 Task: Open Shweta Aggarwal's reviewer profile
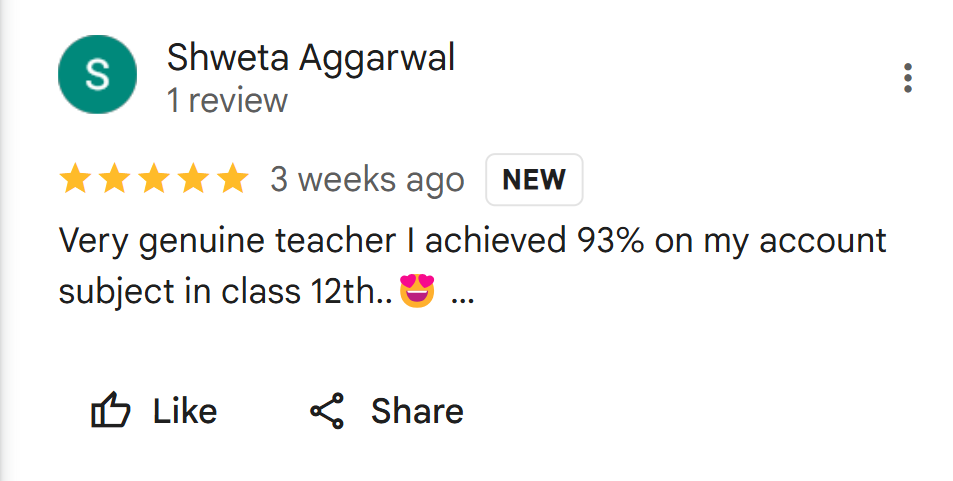[310, 58]
